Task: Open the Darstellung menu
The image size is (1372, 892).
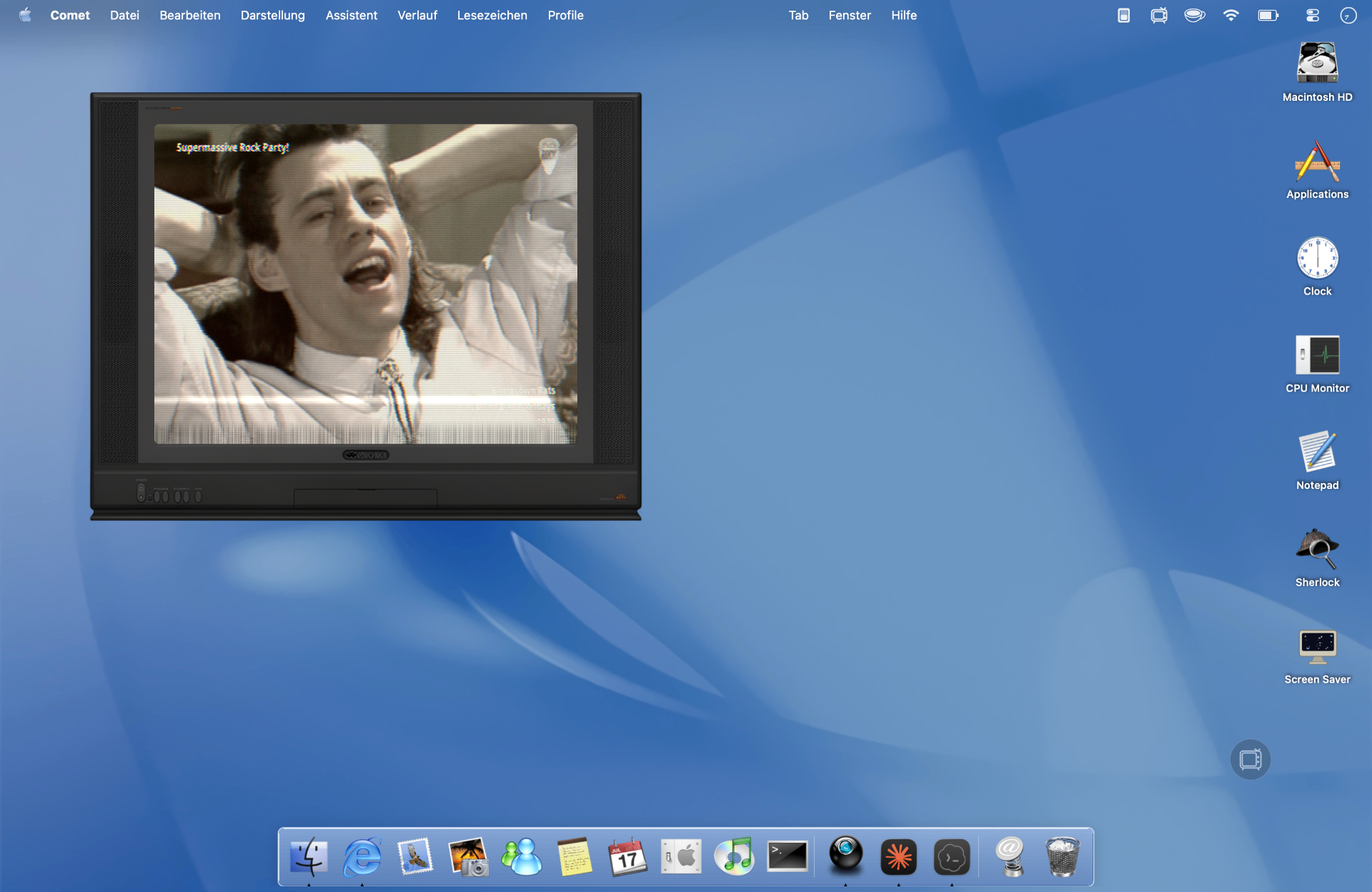Action: pyautogui.click(x=273, y=15)
